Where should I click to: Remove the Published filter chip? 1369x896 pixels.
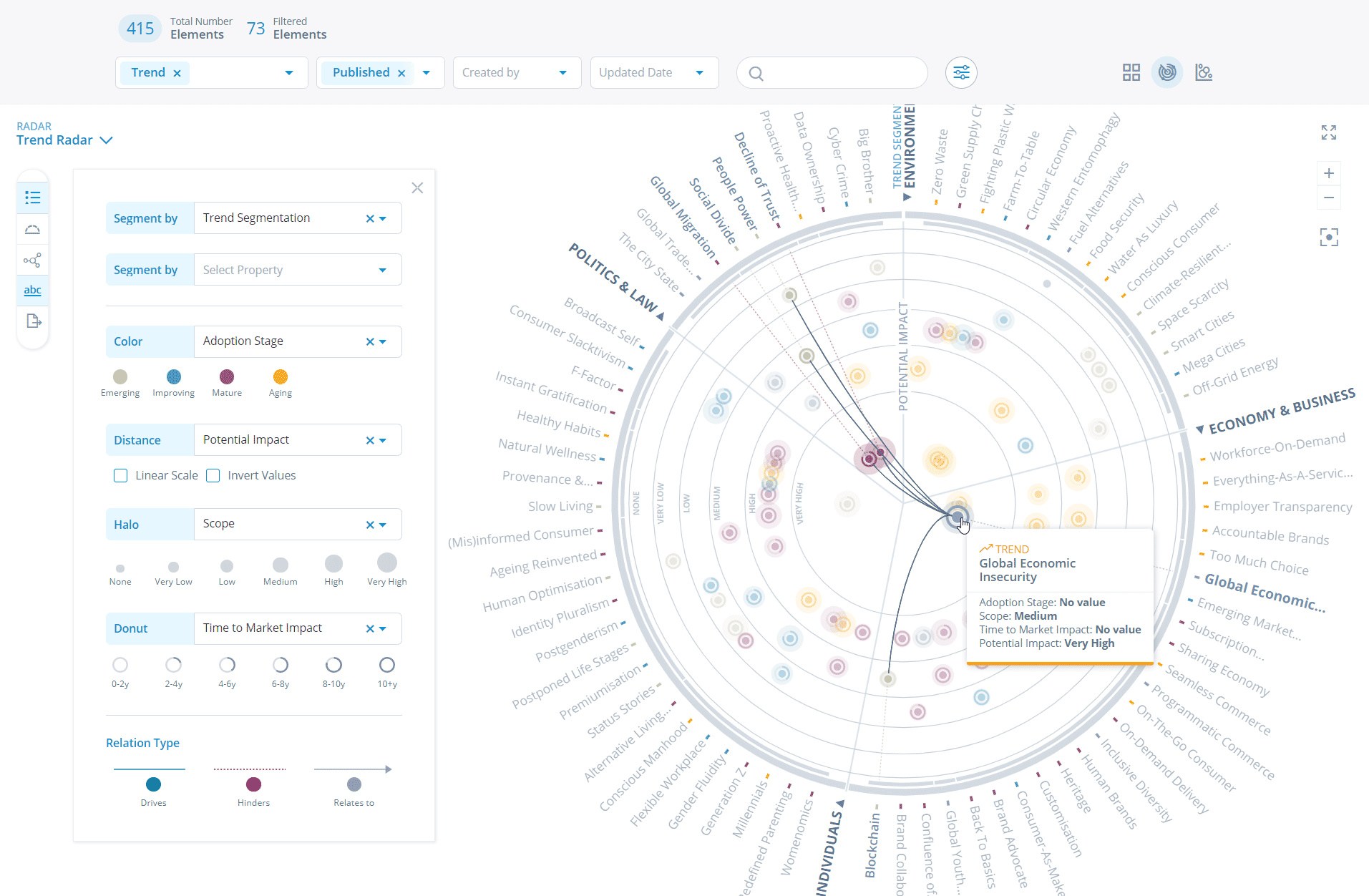[402, 72]
